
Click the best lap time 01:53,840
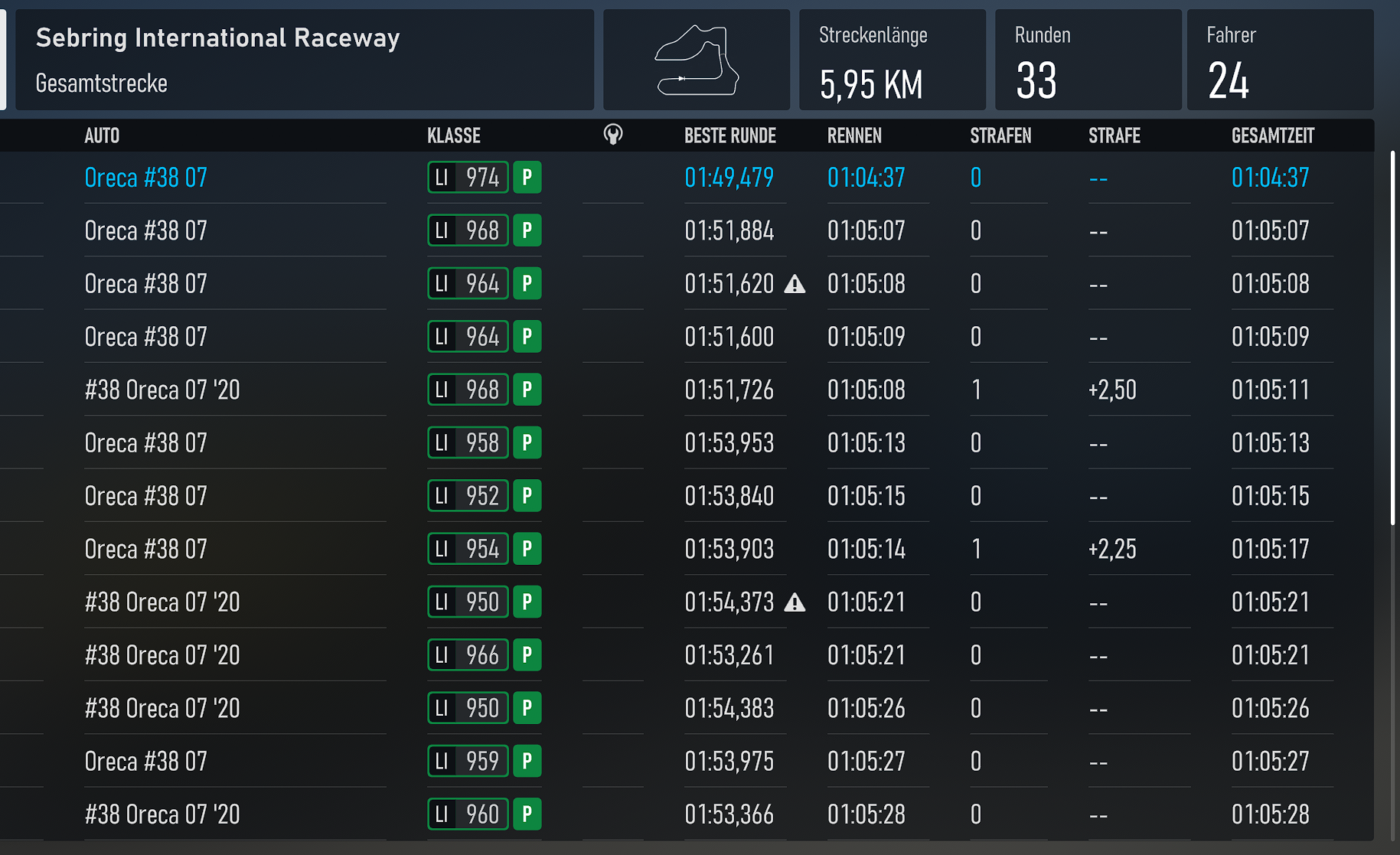coord(729,496)
